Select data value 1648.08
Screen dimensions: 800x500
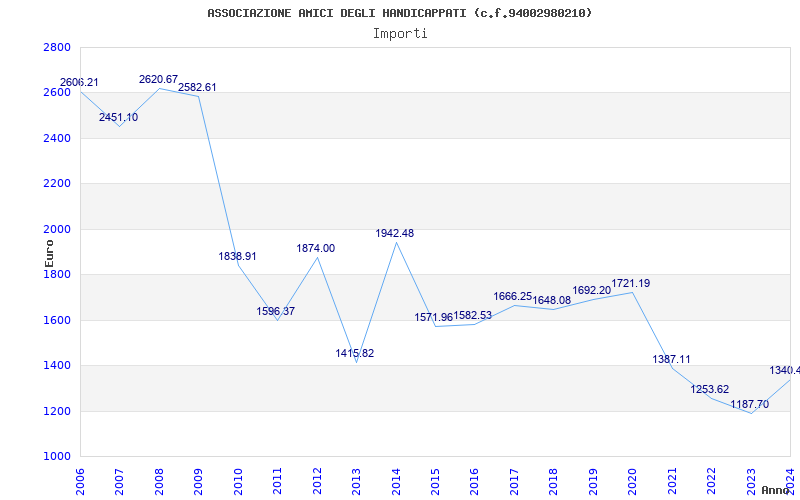(x=552, y=300)
